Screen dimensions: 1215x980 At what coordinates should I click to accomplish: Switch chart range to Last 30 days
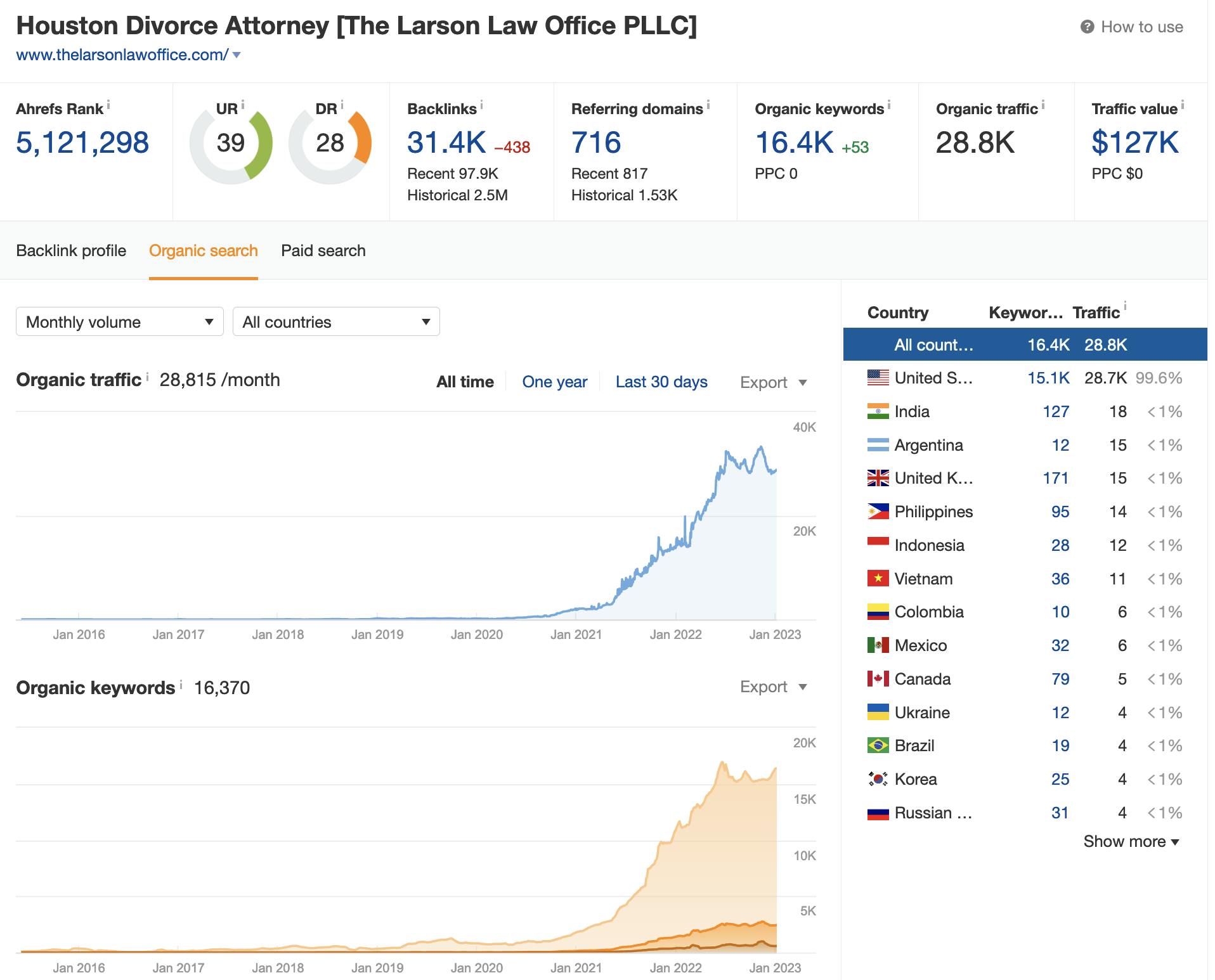661,382
